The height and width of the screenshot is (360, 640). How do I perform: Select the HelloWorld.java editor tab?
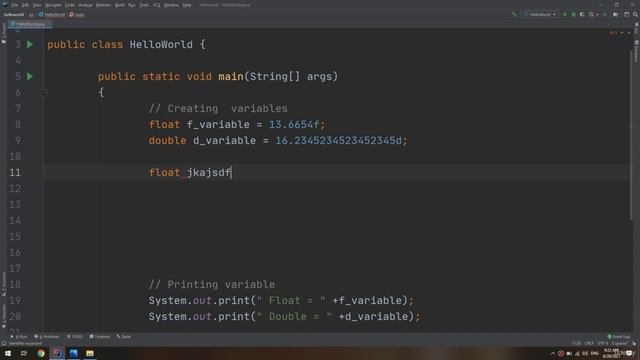(x=30, y=24)
